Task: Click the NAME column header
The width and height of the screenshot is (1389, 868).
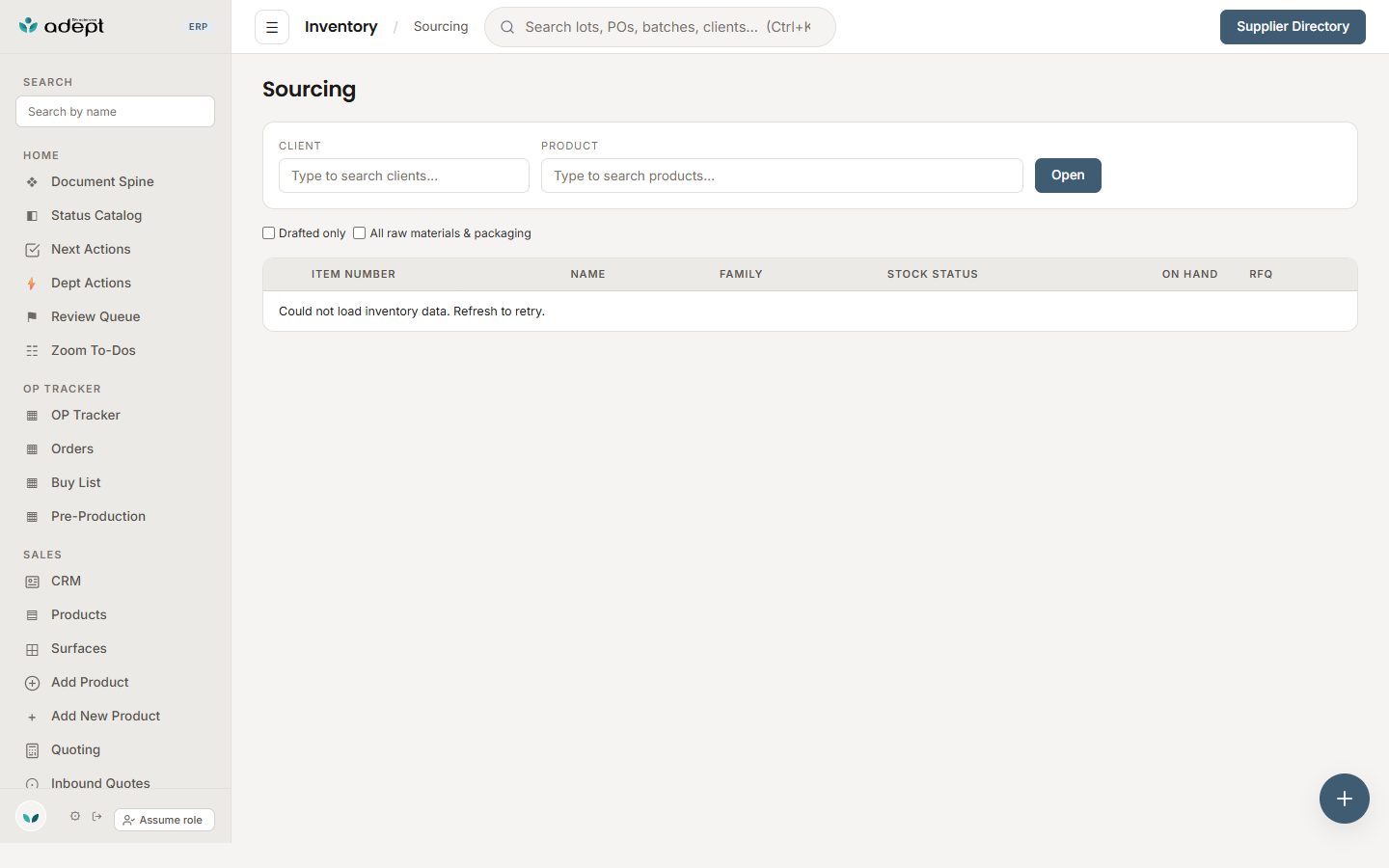Action: pos(587,275)
